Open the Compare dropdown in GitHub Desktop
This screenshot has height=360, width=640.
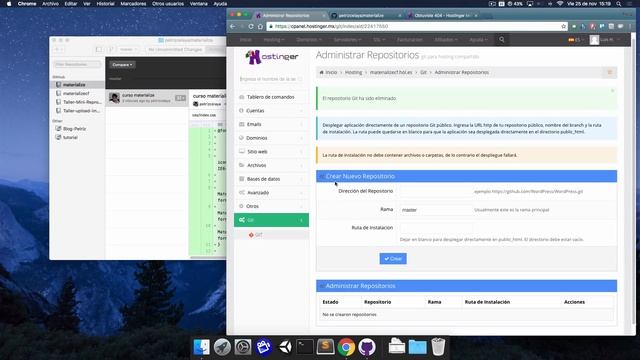click(x=122, y=64)
